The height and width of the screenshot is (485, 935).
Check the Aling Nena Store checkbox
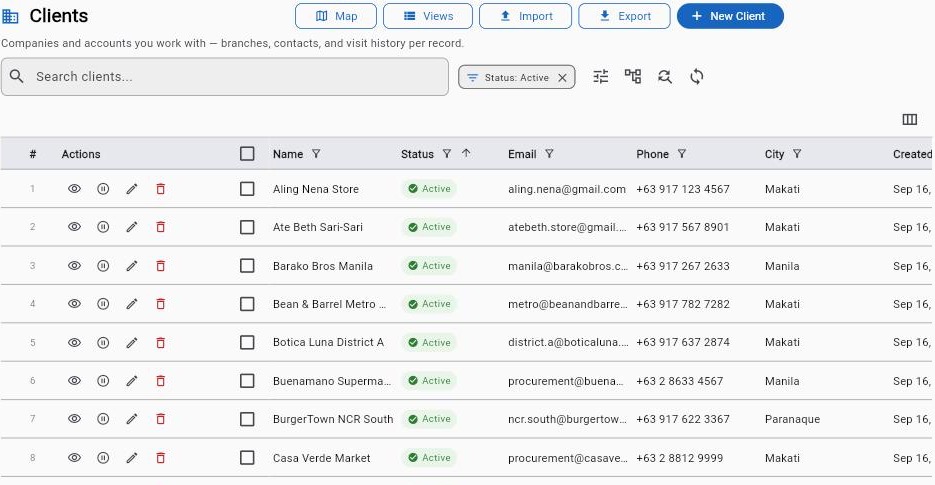pyautogui.click(x=247, y=189)
